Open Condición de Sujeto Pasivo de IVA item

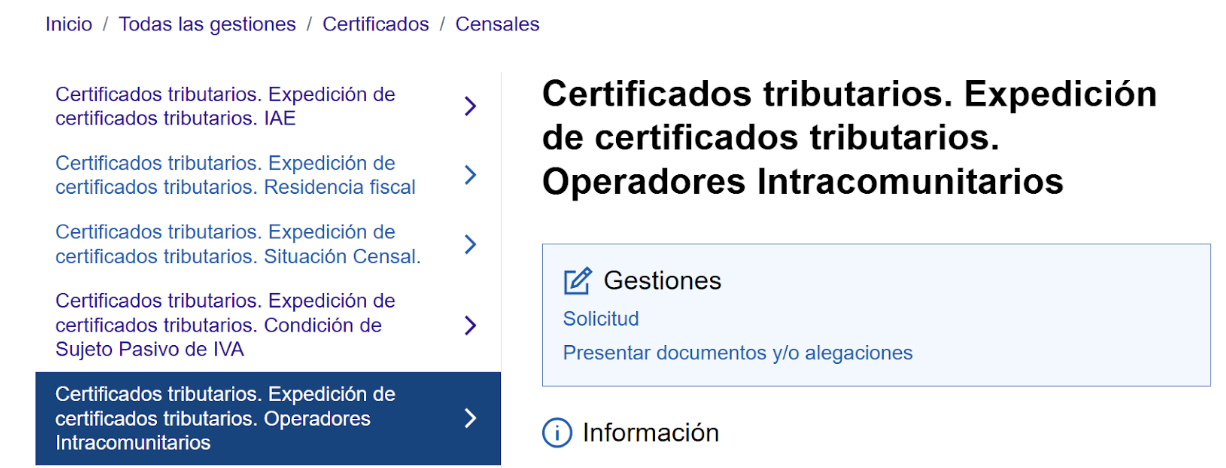point(268,325)
